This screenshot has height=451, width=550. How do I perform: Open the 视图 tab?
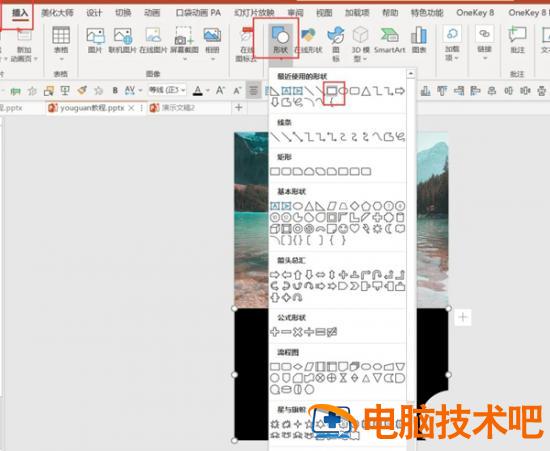click(x=324, y=13)
